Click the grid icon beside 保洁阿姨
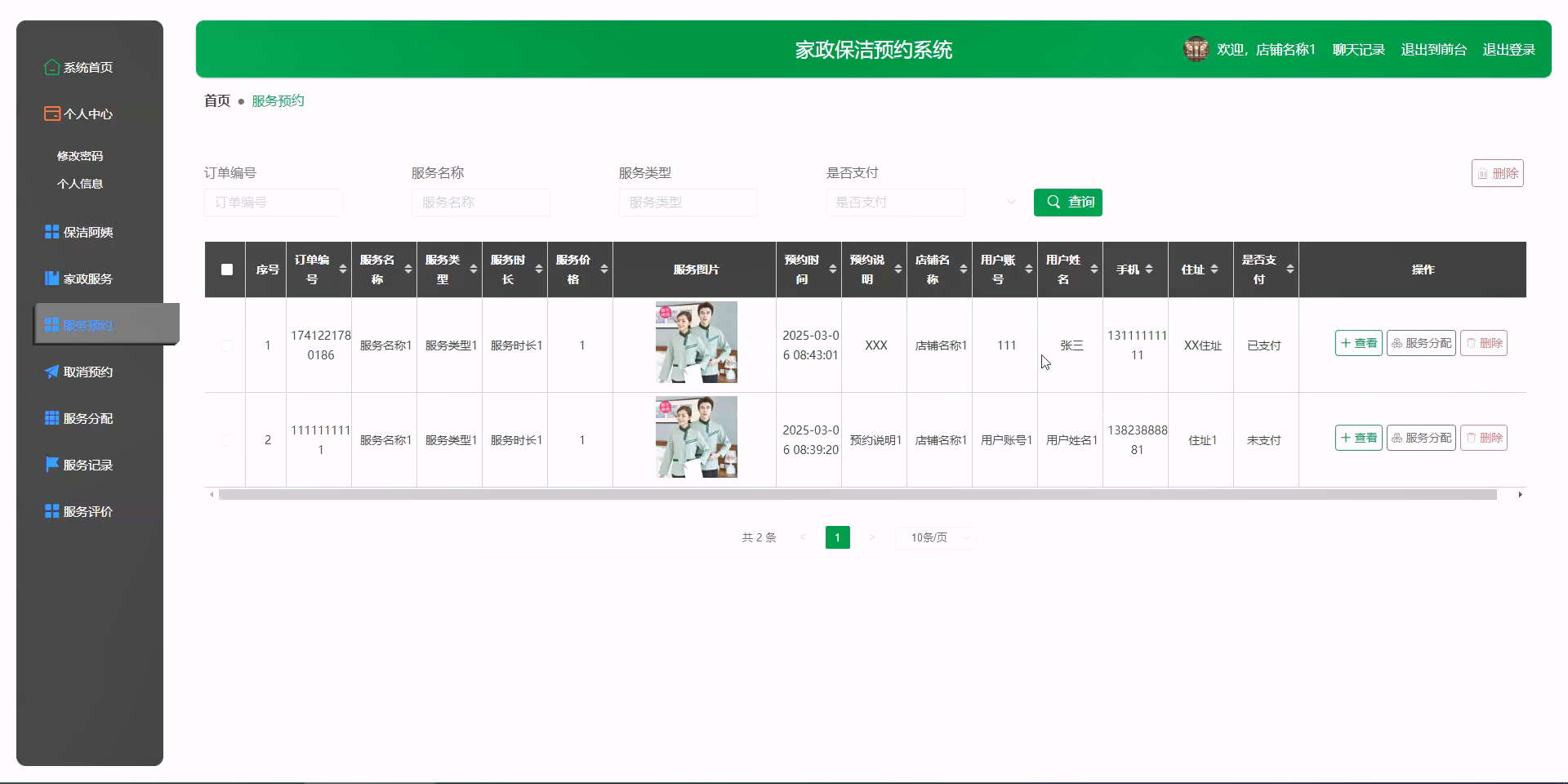Viewport: 1568px width, 784px height. [x=52, y=232]
